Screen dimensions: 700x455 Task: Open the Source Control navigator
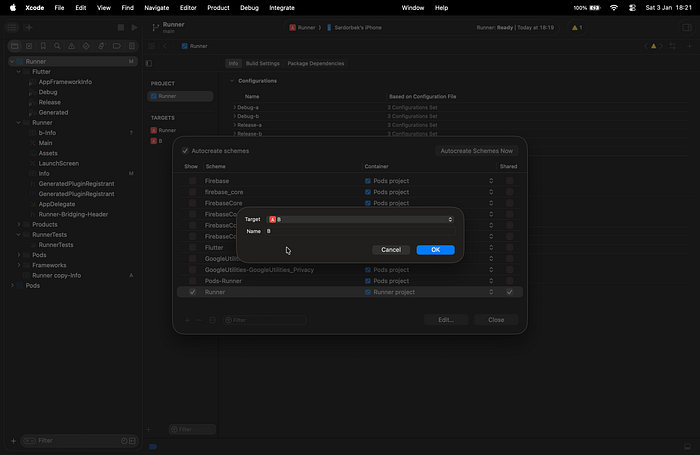coord(29,46)
